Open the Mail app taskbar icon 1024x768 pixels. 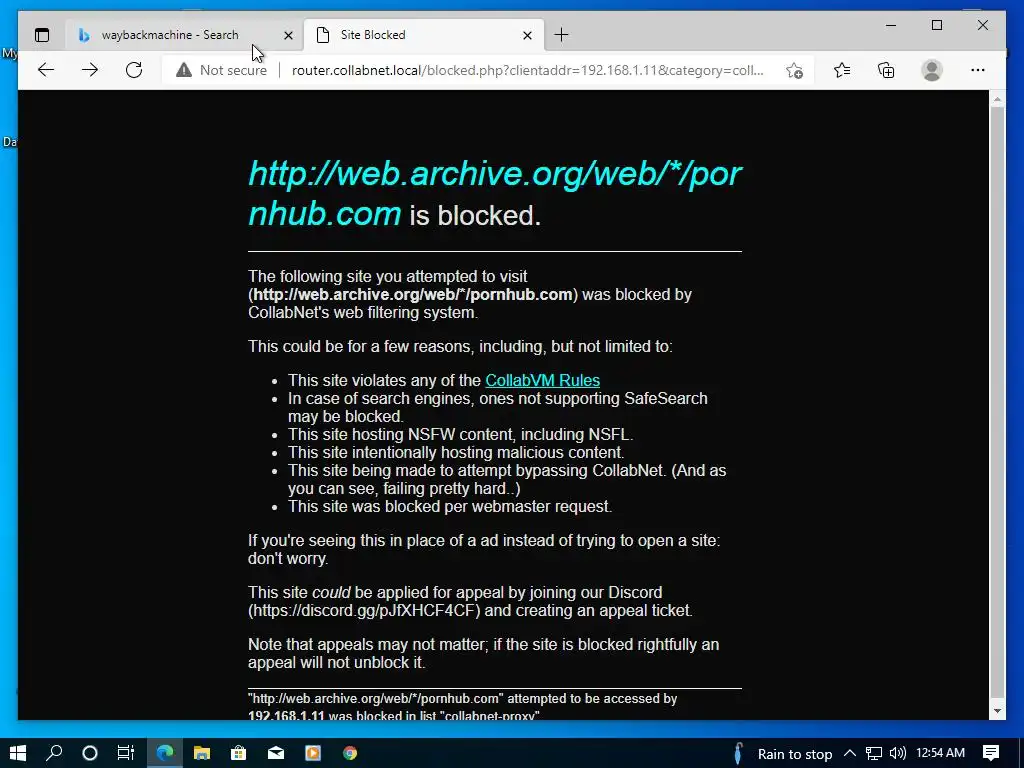tap(276, 753)
